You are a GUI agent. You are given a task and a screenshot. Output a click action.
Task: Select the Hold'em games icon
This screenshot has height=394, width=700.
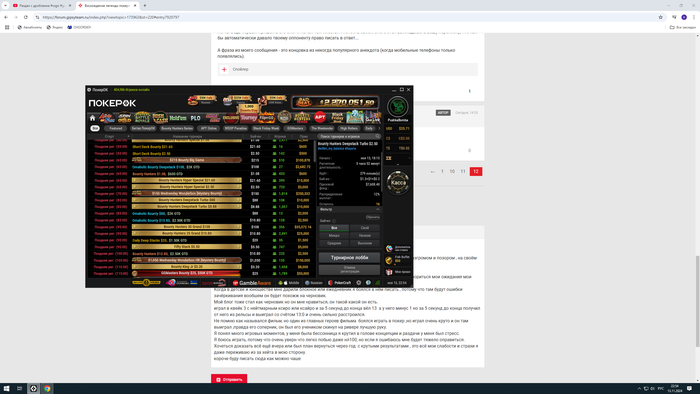click(178, 118)
